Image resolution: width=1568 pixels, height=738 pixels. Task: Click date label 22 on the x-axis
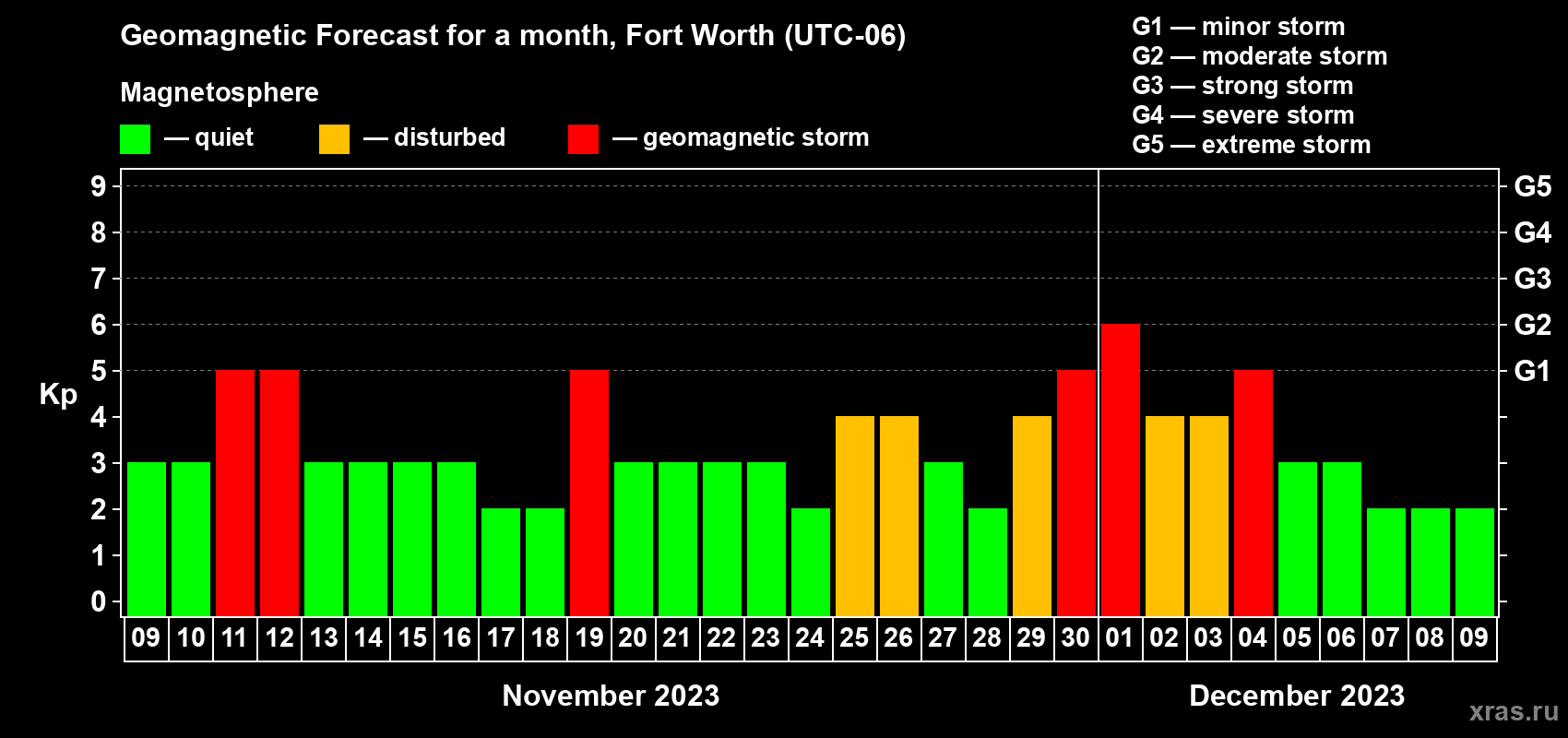tap(722, 638)
